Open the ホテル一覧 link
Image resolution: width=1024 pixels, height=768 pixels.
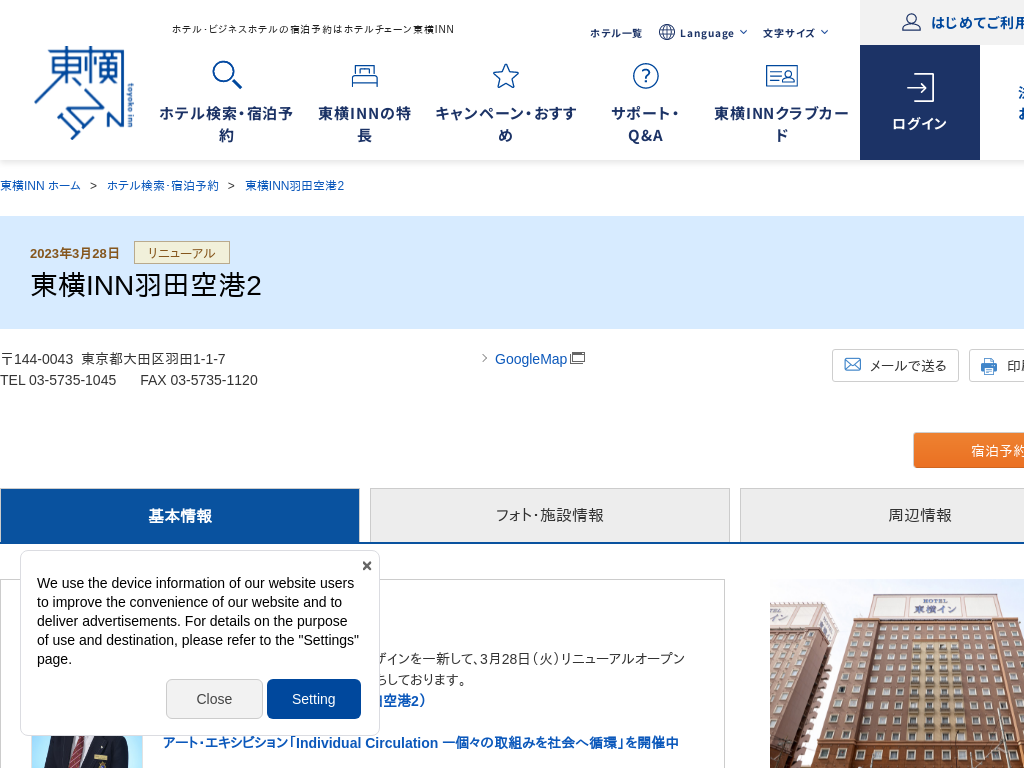(x=616, y=33)
